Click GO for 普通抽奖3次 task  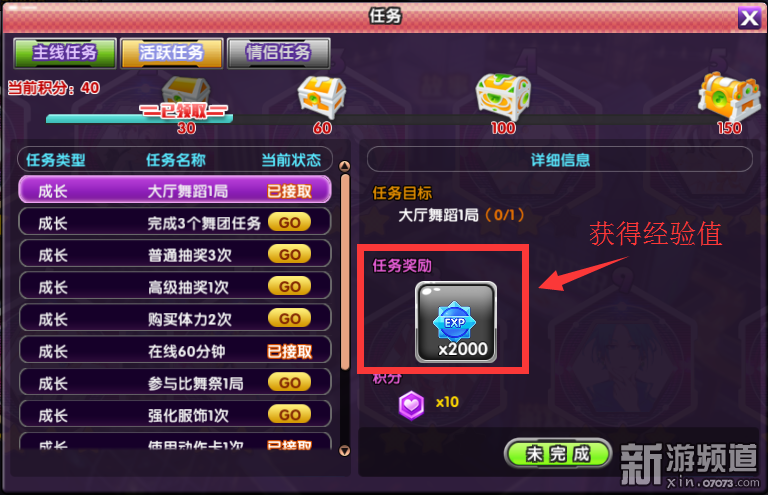[289, 254]
